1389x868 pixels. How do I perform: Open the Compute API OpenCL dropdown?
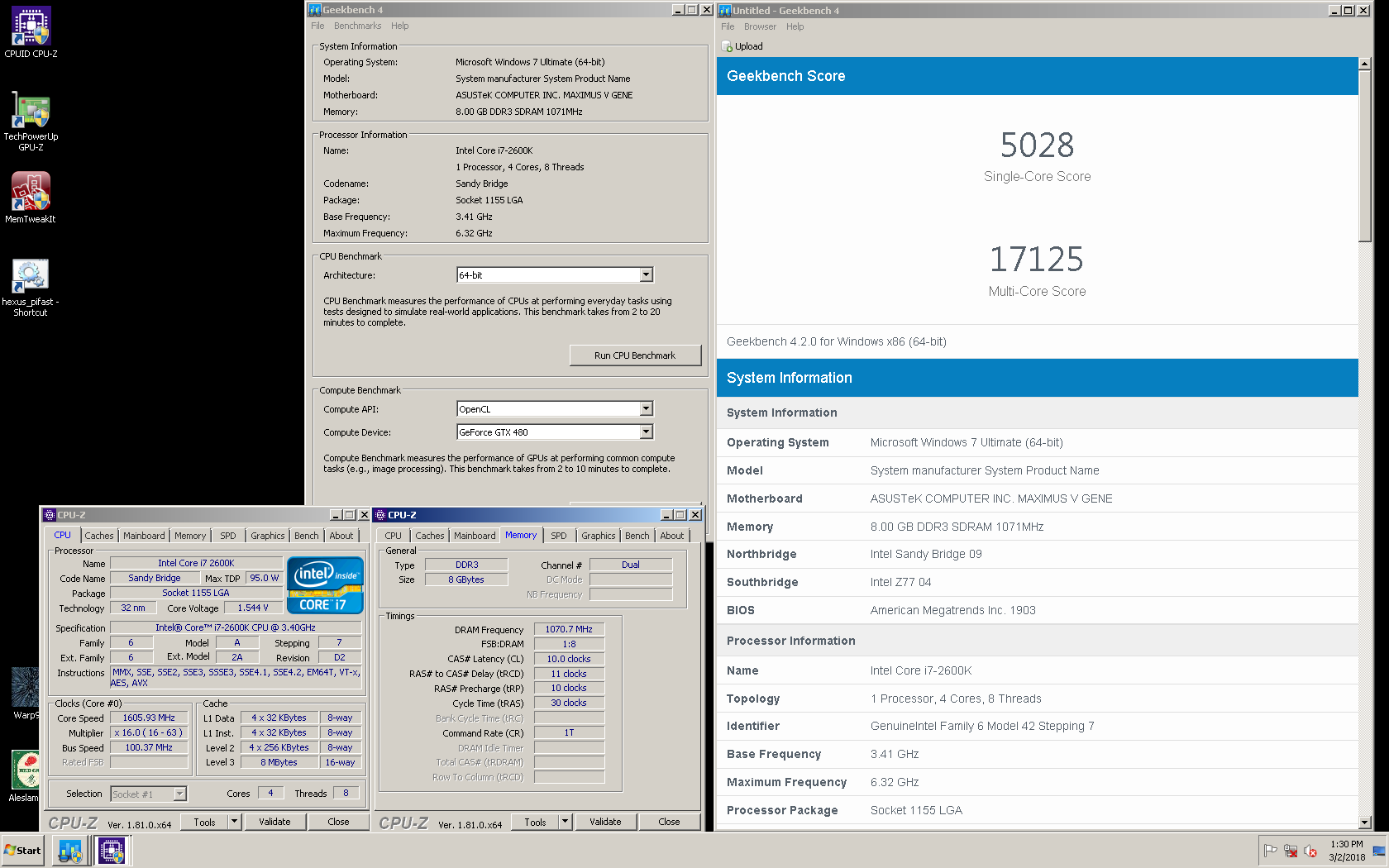[647, 408]
